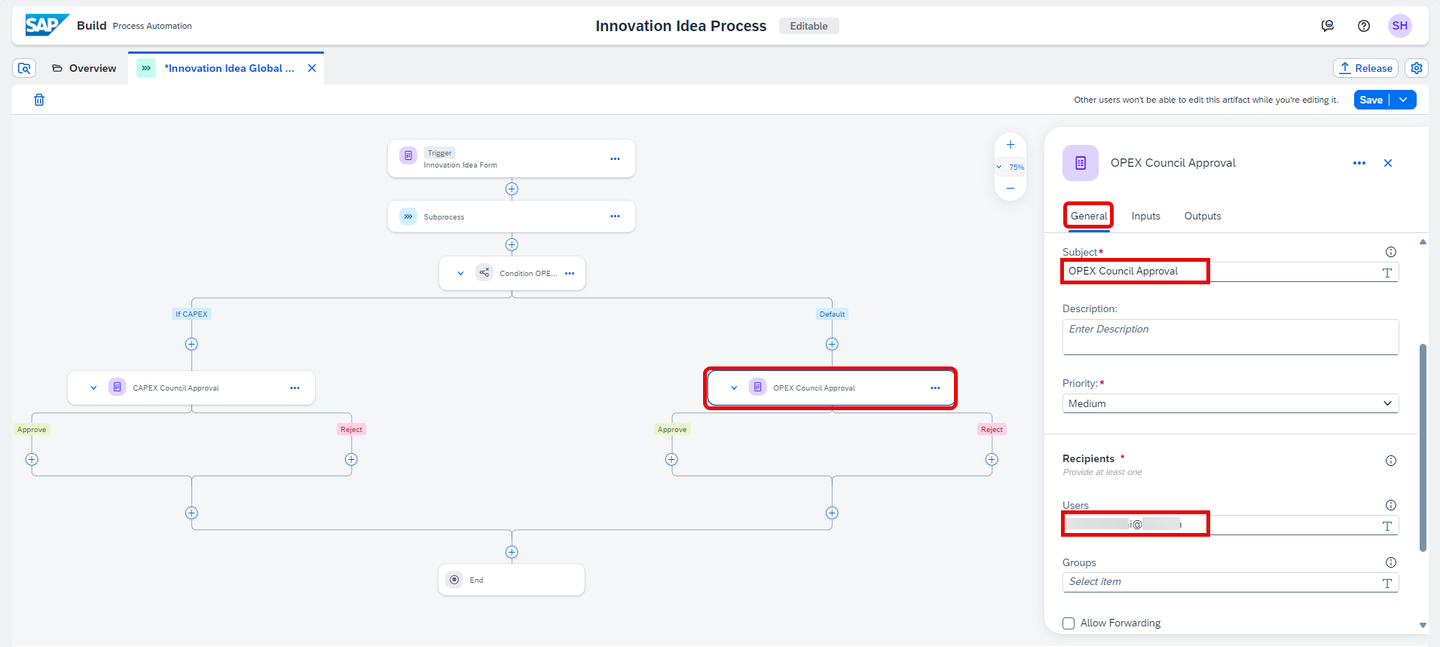
Task: Select the Subprocess node
Action: tap(511, 216)
